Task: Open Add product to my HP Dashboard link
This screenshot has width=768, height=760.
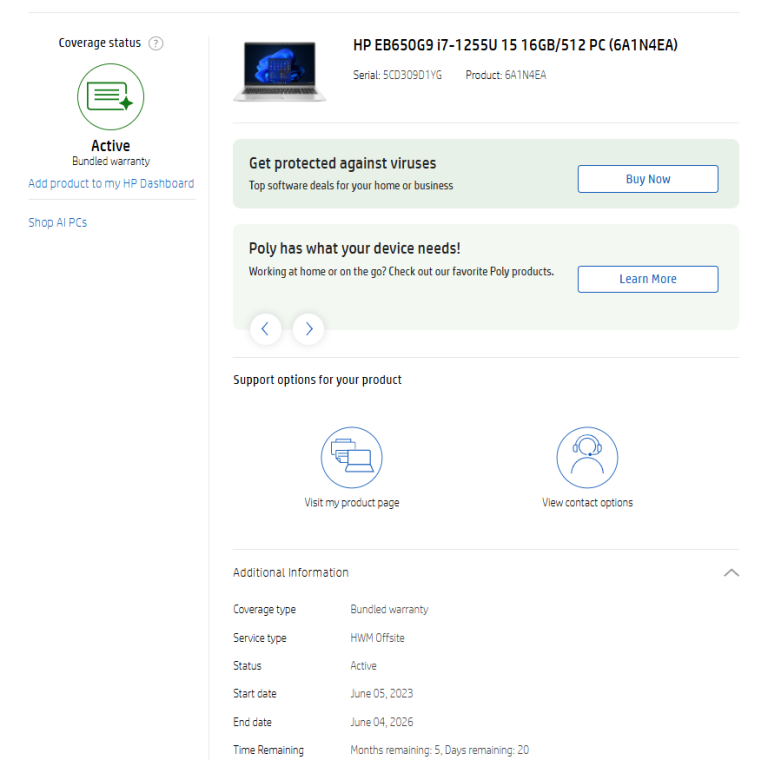Action: coord(111,184)
